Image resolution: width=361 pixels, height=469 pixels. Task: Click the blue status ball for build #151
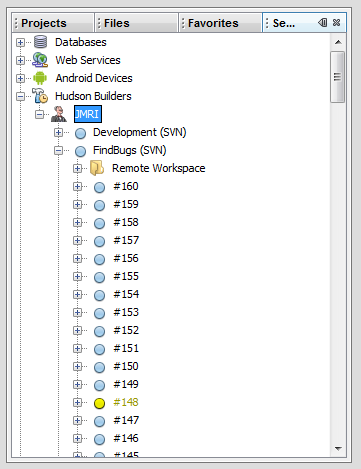coord(99,349)
